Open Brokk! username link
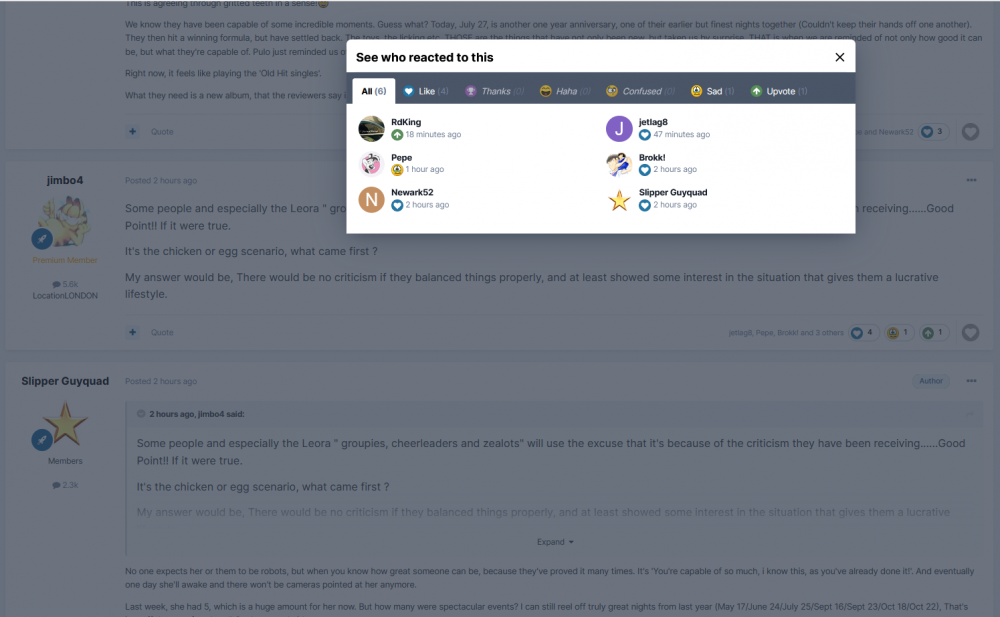The height and width of the screenshot is (617, 1000). tap(652, 158)
